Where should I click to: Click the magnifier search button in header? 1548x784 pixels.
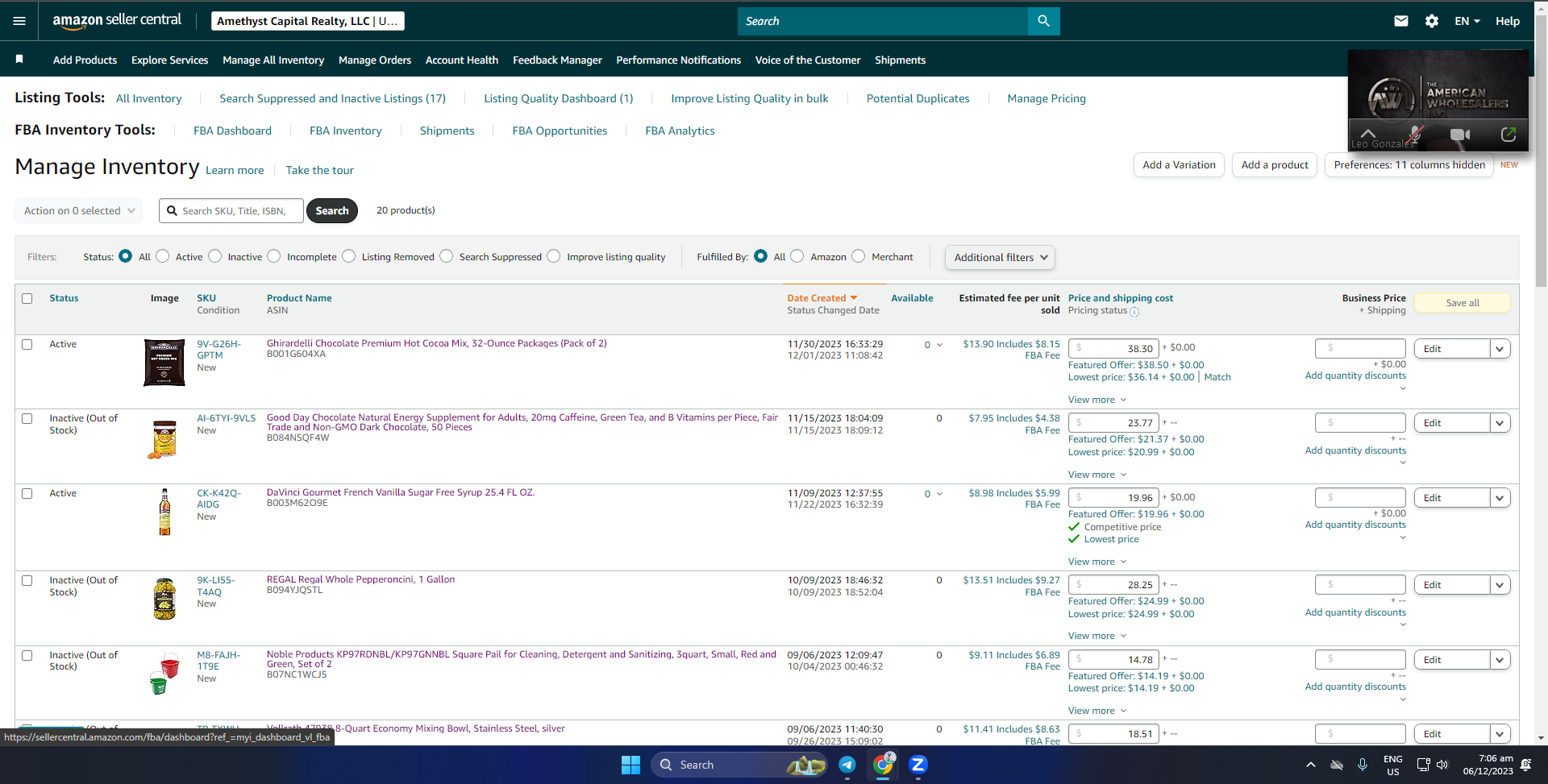click(1043, 21)
